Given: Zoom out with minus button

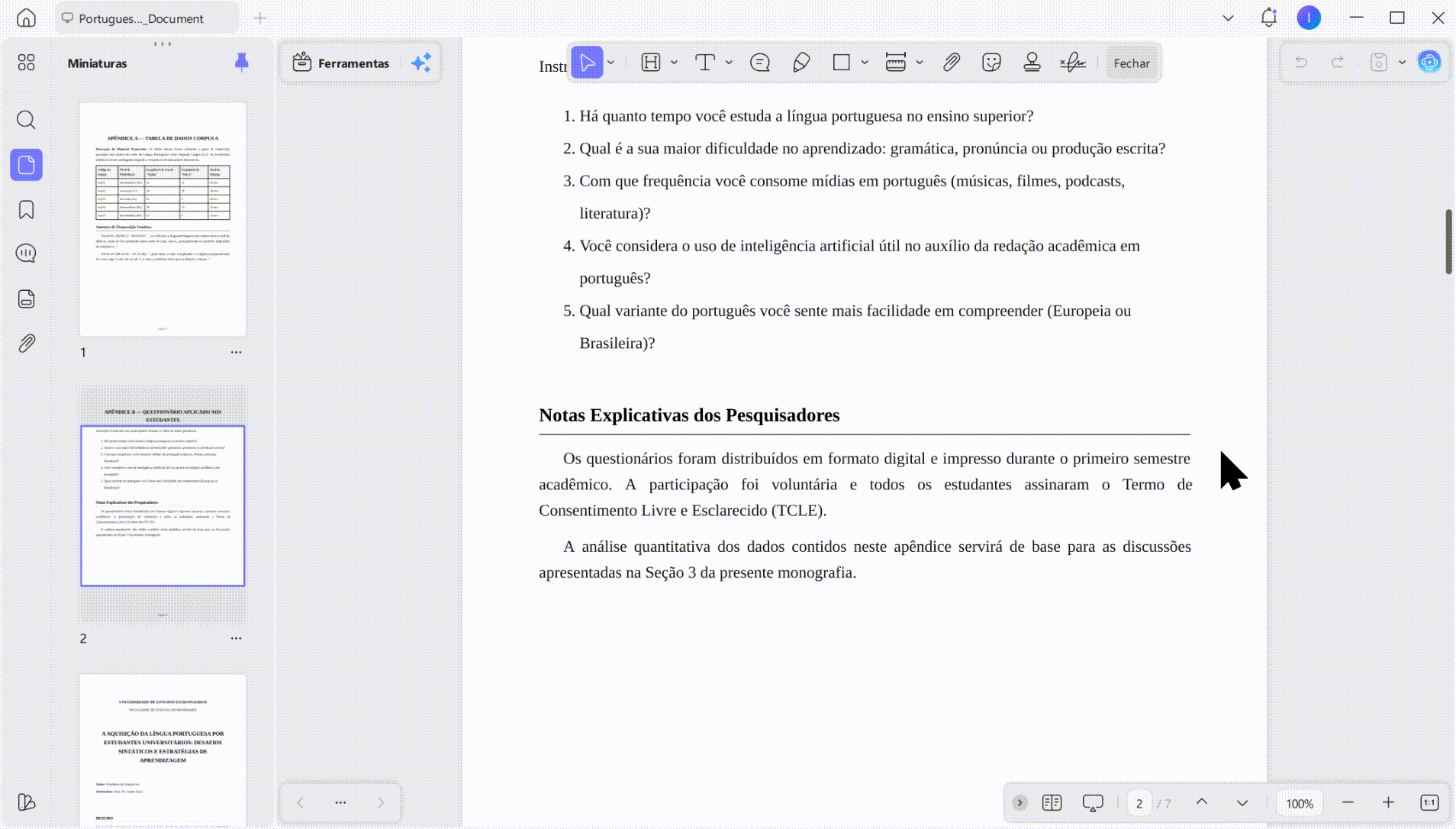Looking at the screenshot, I should click(1348, 802).
